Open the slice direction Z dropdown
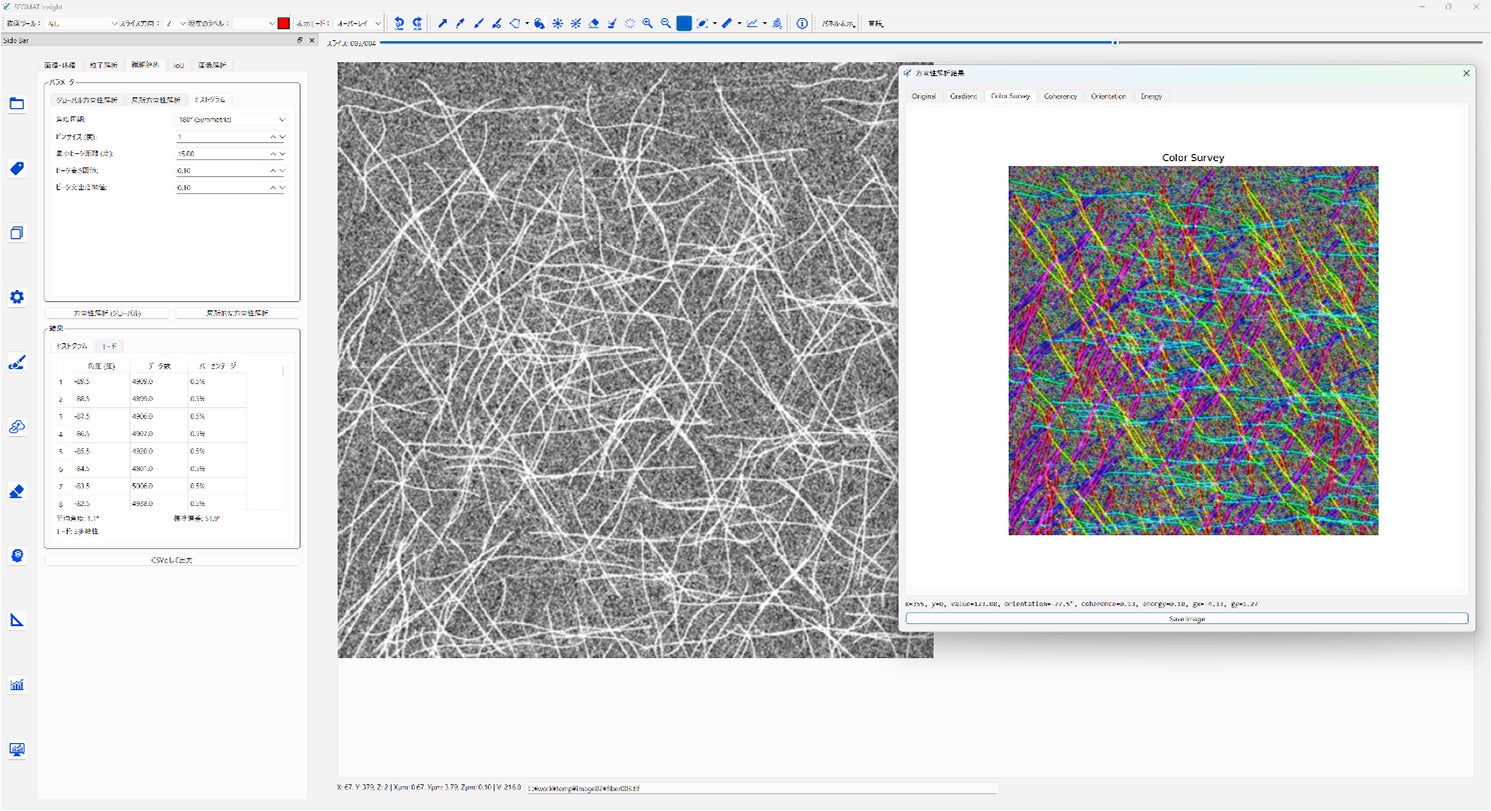 [x=174, y=23]
